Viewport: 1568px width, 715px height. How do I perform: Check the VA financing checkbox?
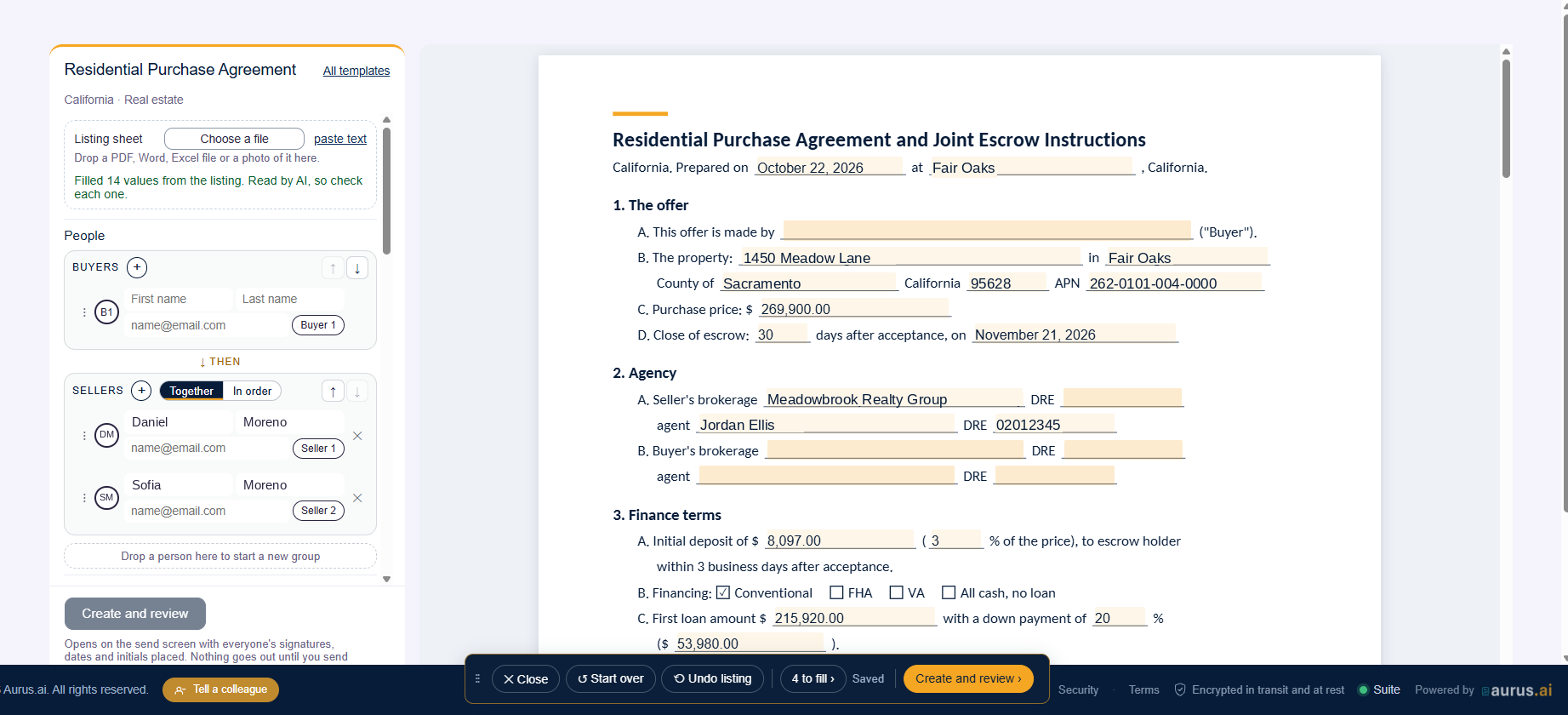tap(896, 592)
